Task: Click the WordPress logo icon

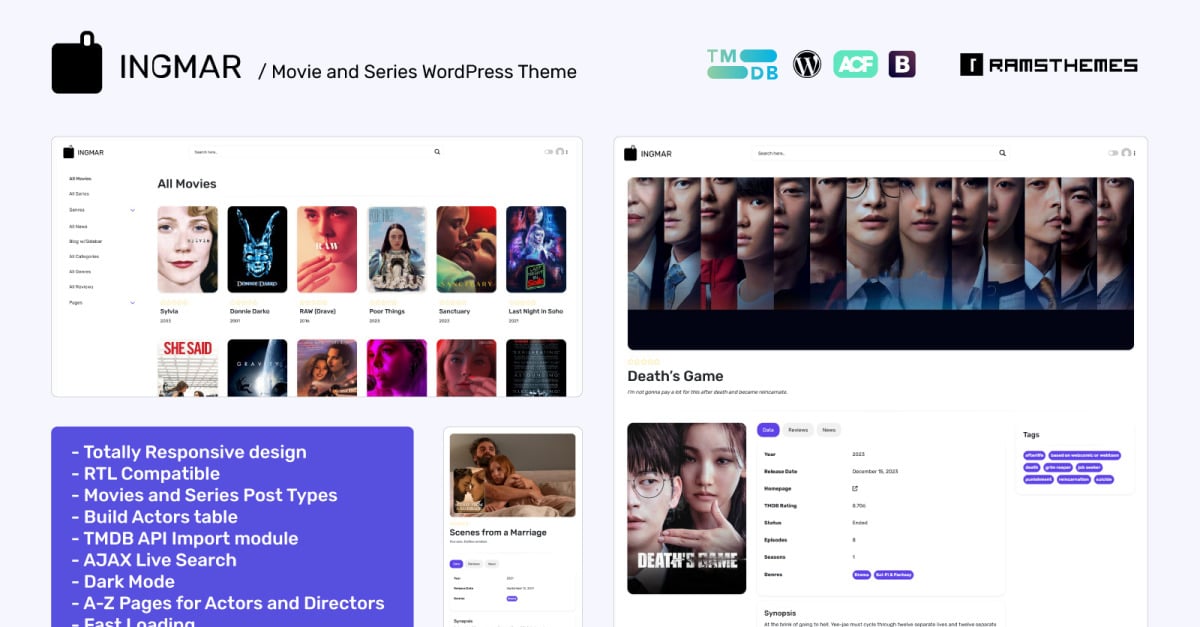Action: (x=807, y=65)
